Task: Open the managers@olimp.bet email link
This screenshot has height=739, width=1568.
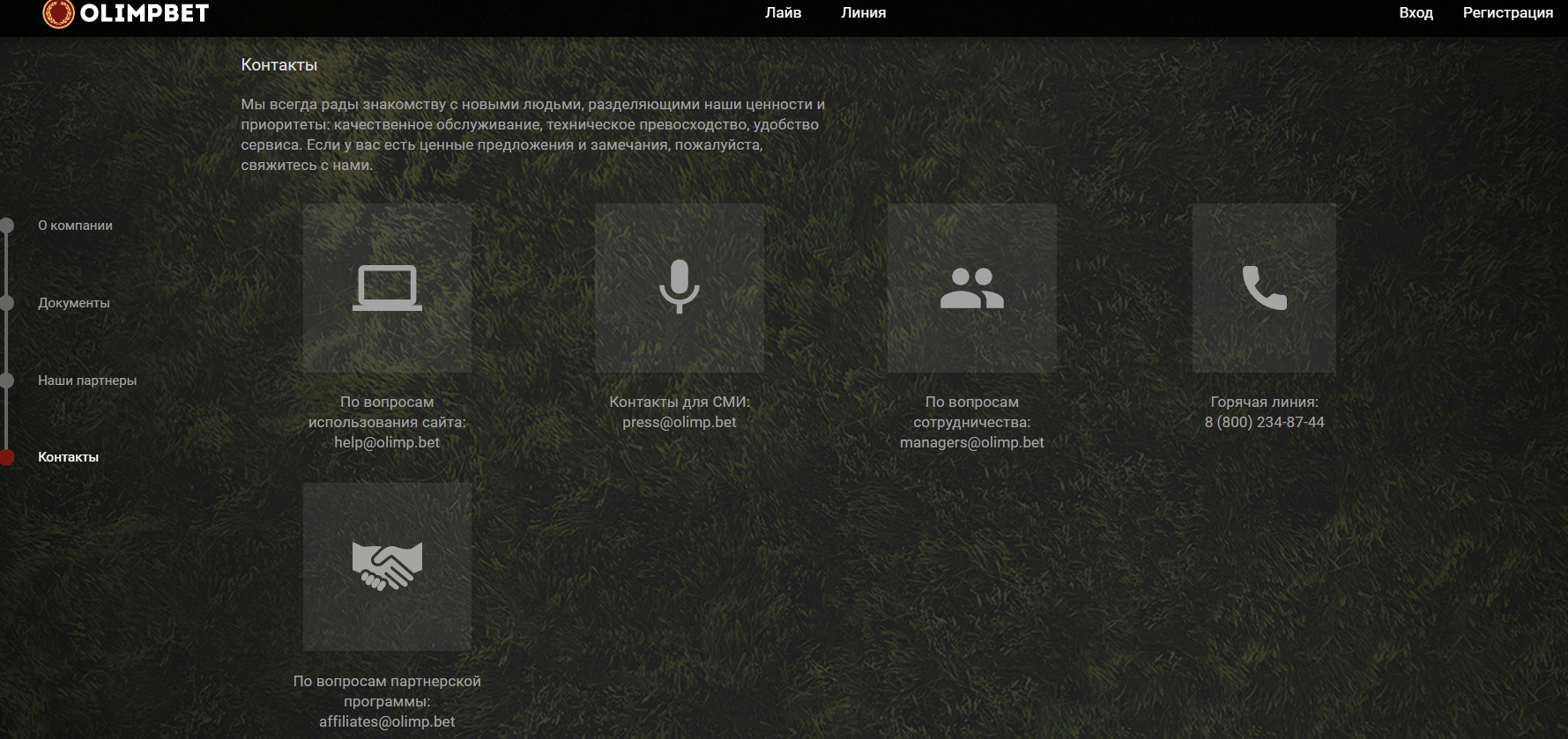Action: pyautogui.click(x=971, y=442)
